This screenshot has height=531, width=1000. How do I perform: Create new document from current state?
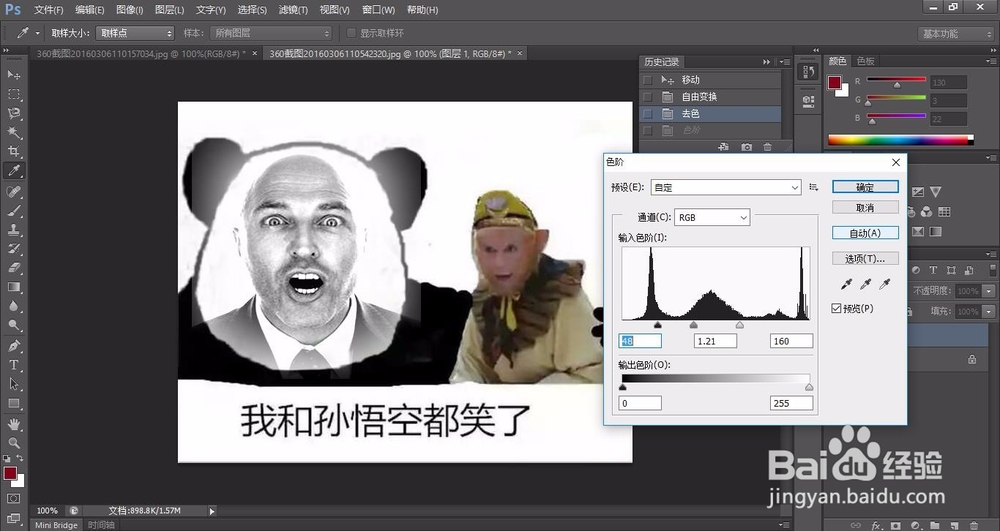(x=723, y=147)
